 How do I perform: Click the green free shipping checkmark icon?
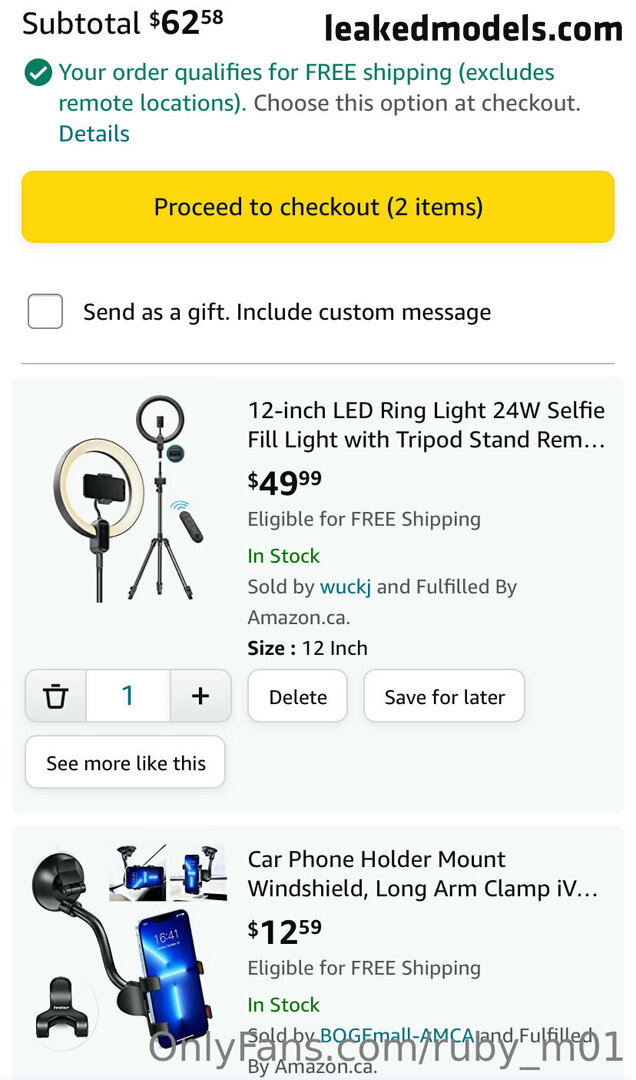38,73
